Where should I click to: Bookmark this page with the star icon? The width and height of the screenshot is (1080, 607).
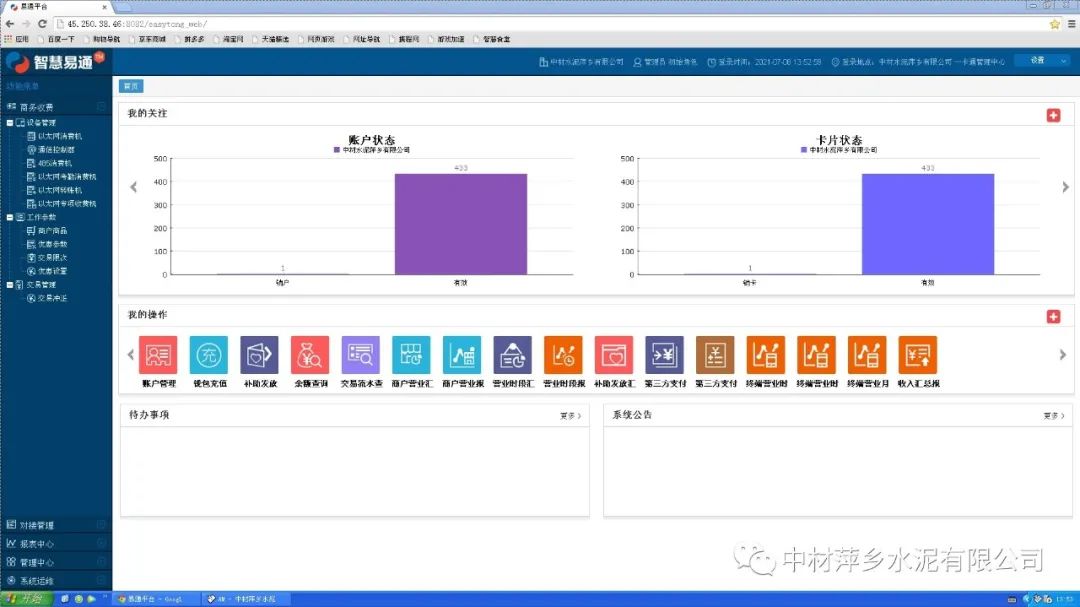click(x=1054, y=23)
